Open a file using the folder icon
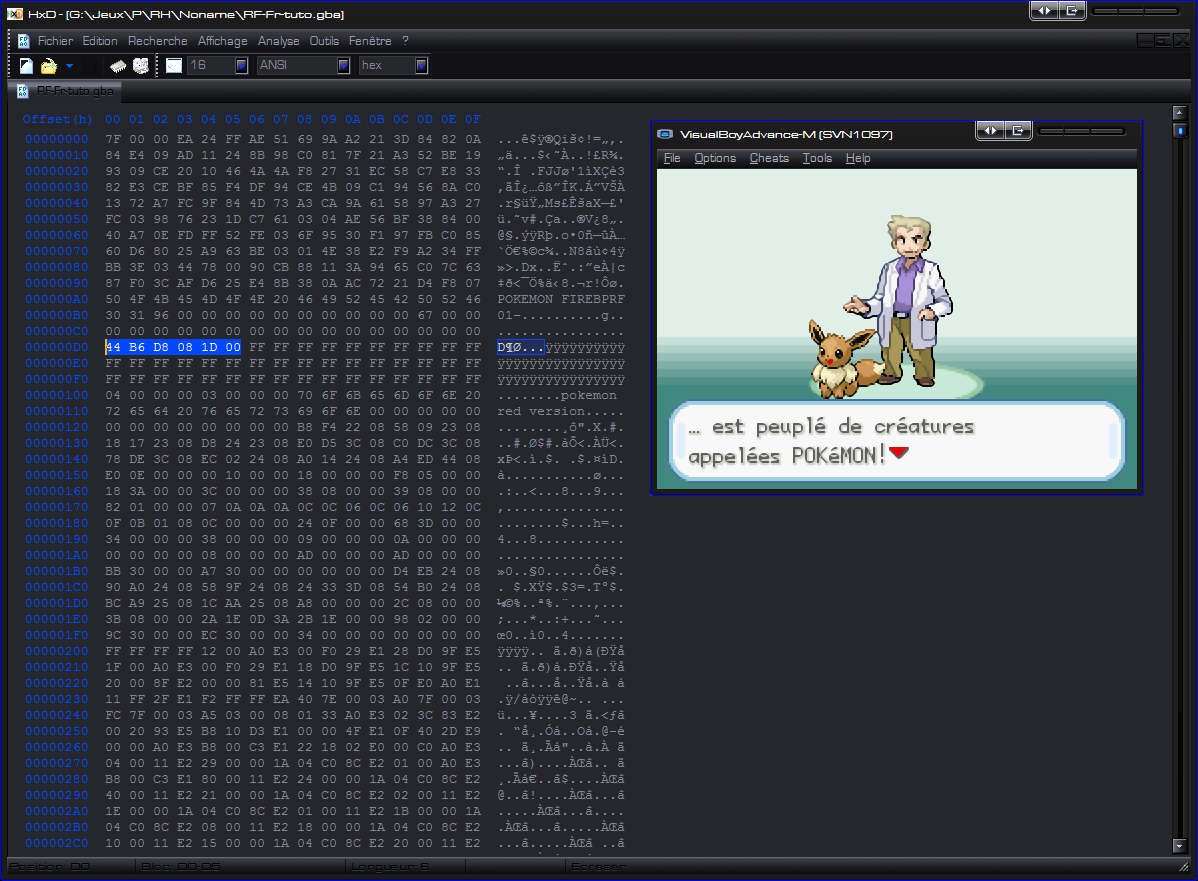1198x881 pixels. 49,66
